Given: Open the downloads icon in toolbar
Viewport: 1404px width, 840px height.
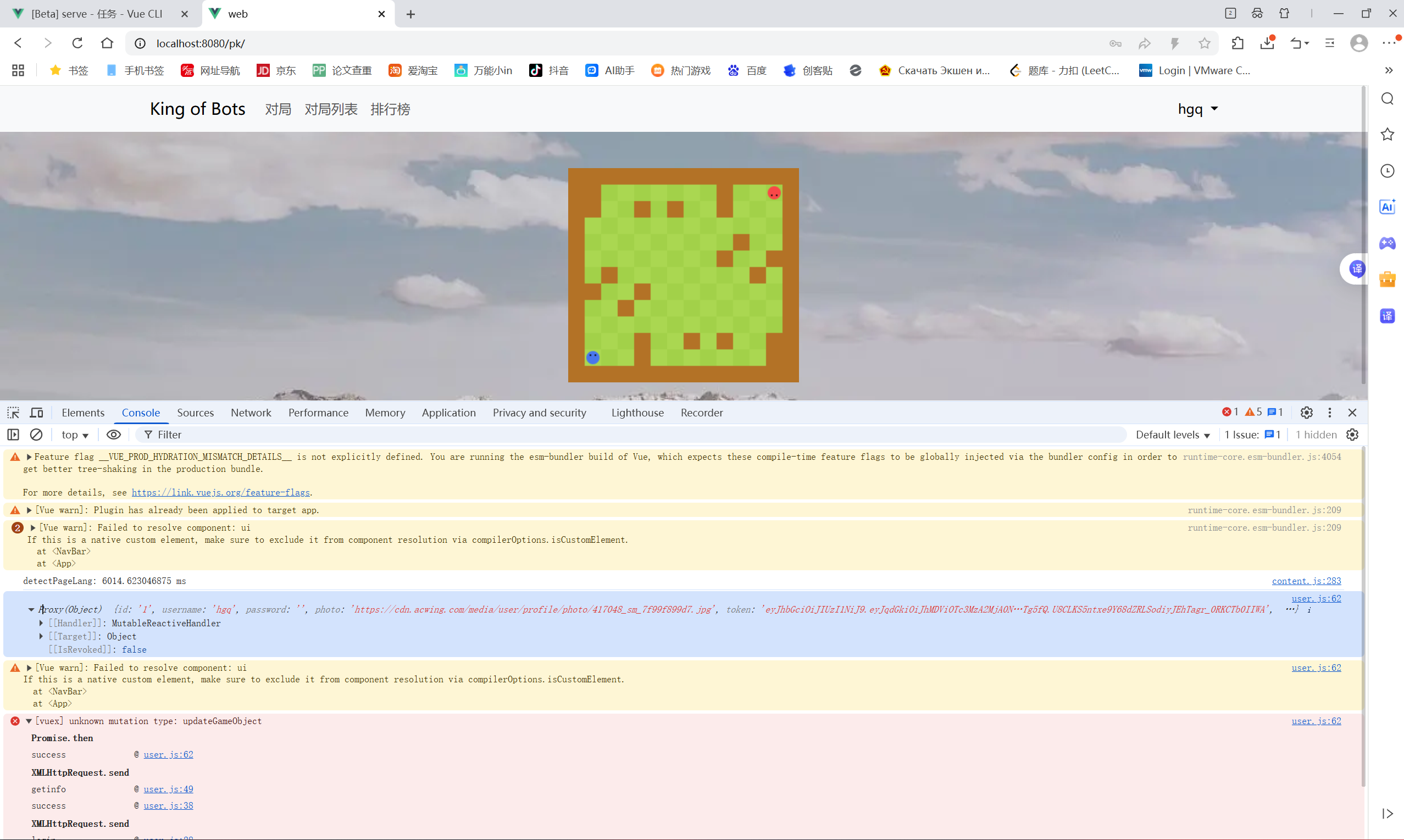Looking at the screenshot, I should (1267, 43).
